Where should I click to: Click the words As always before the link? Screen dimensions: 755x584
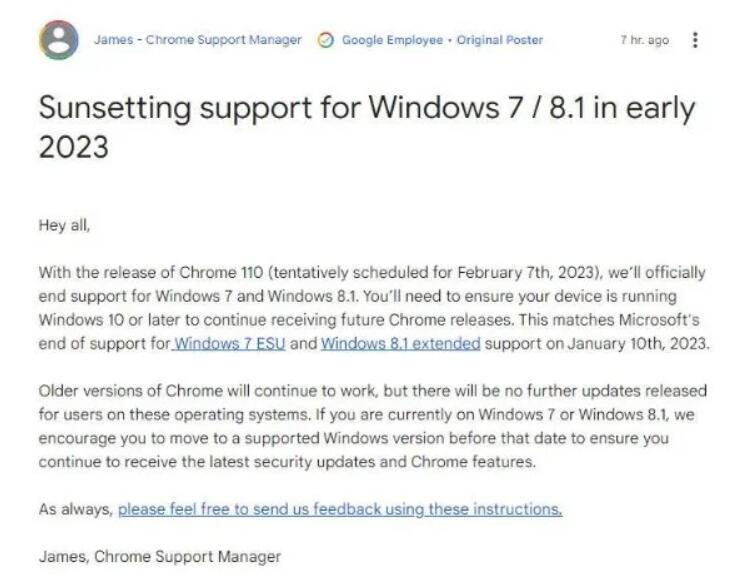pyautogui.click(x=75, y=509)
